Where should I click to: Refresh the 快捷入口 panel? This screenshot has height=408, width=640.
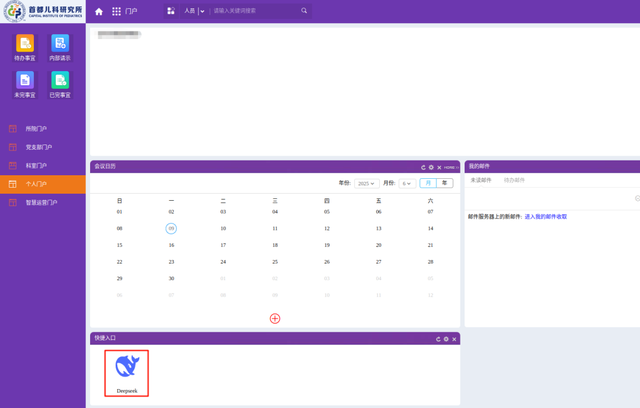click(438, 339)
